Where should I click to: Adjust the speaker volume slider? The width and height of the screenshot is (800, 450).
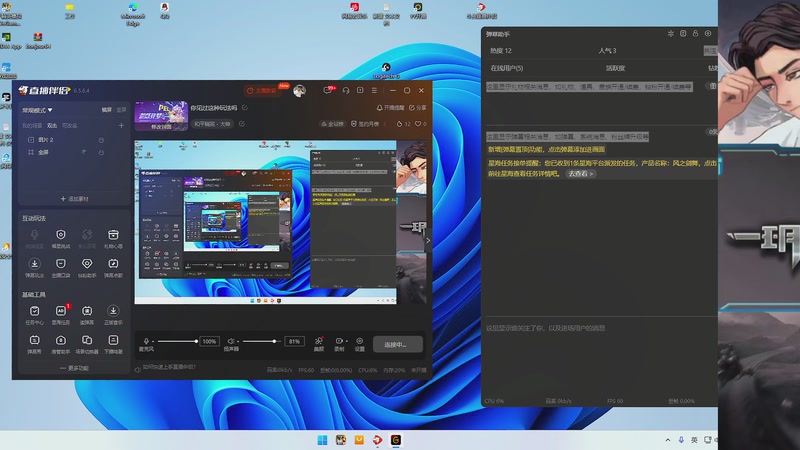(x=262, y=341)
